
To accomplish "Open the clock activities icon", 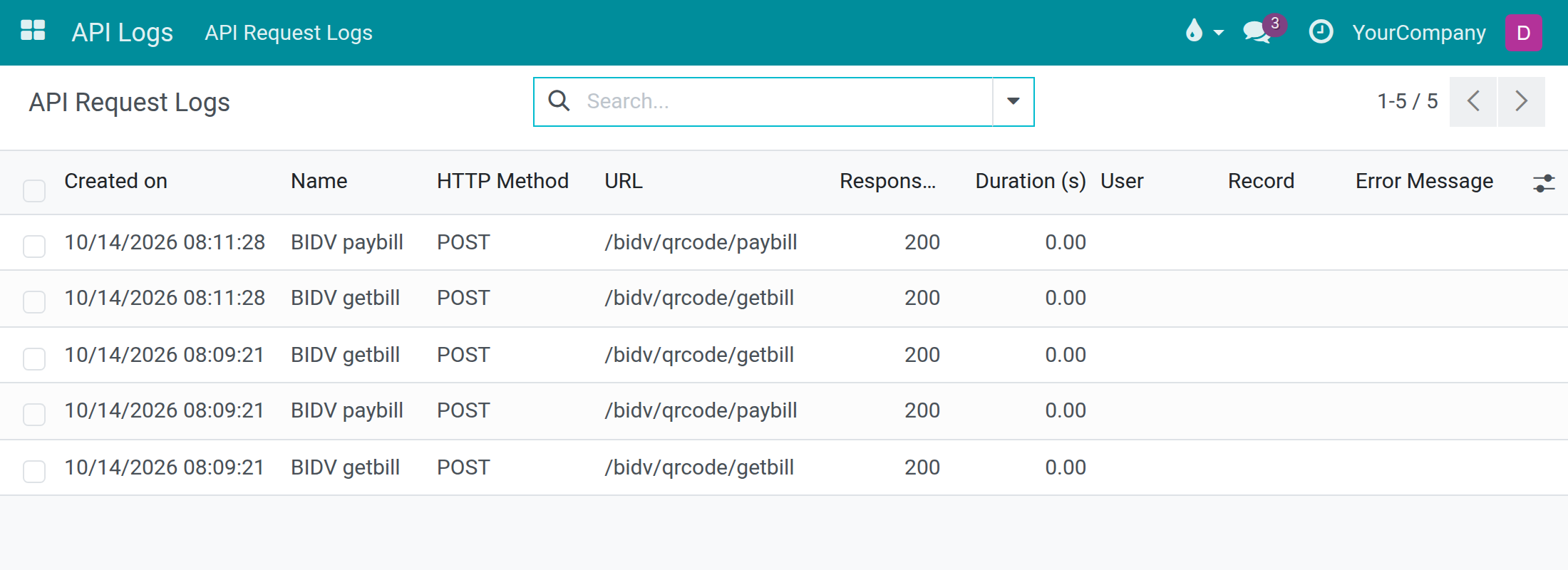I will (1321, 32).
